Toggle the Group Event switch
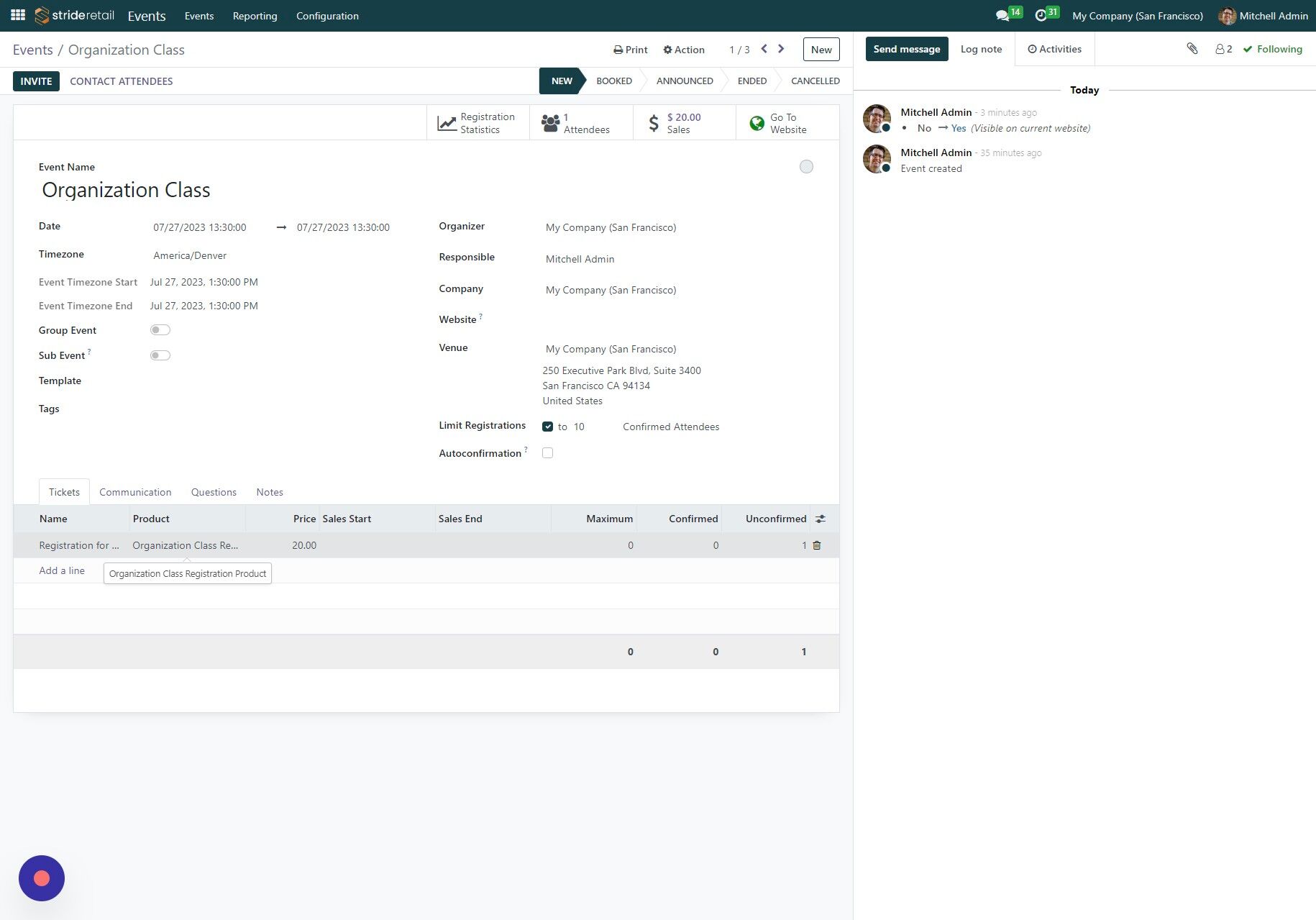The width and height of the screenshot is (1316, 920). [x=160, y=330]
